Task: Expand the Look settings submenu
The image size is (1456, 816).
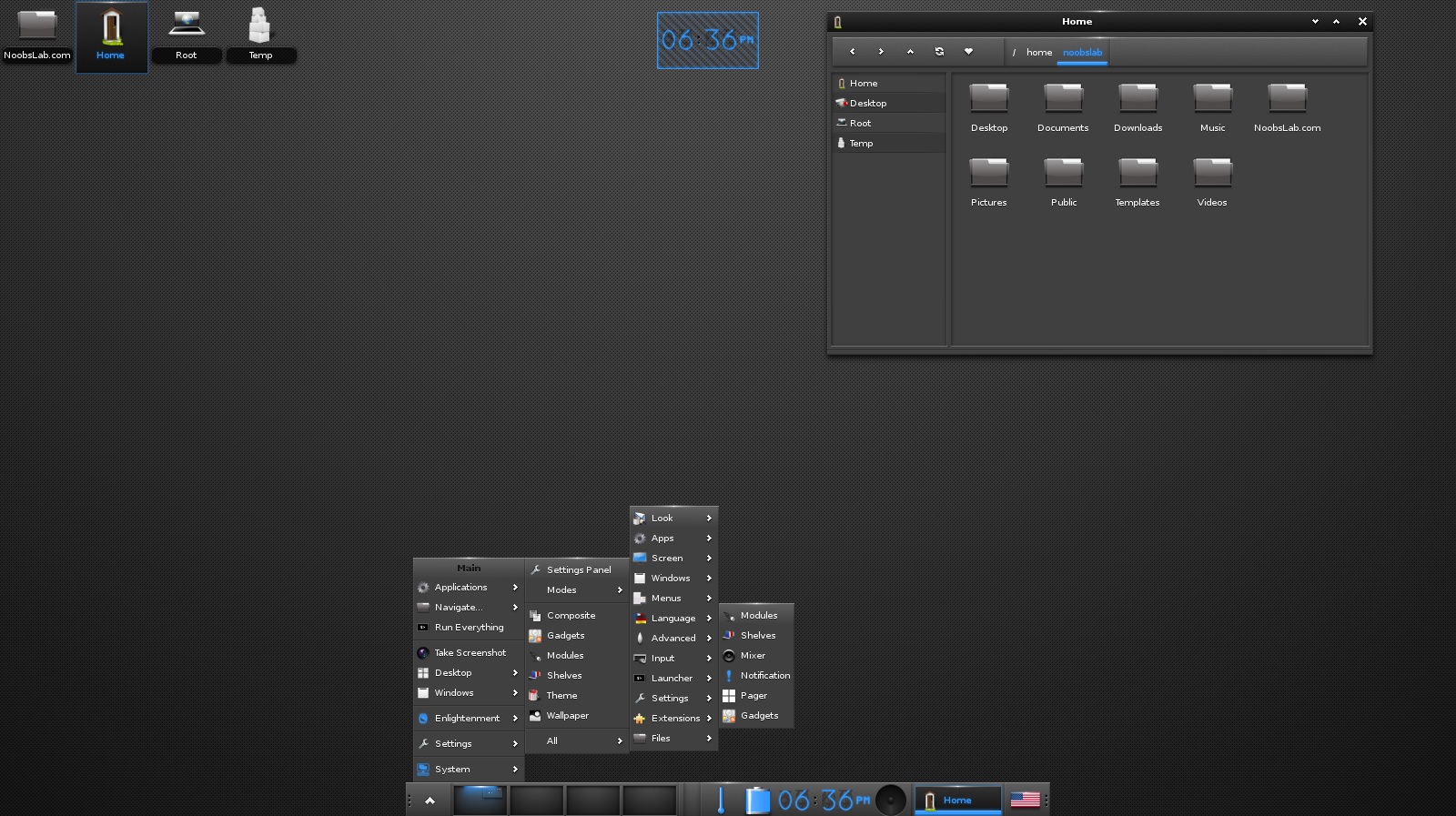Action: [x=673, y=518]
